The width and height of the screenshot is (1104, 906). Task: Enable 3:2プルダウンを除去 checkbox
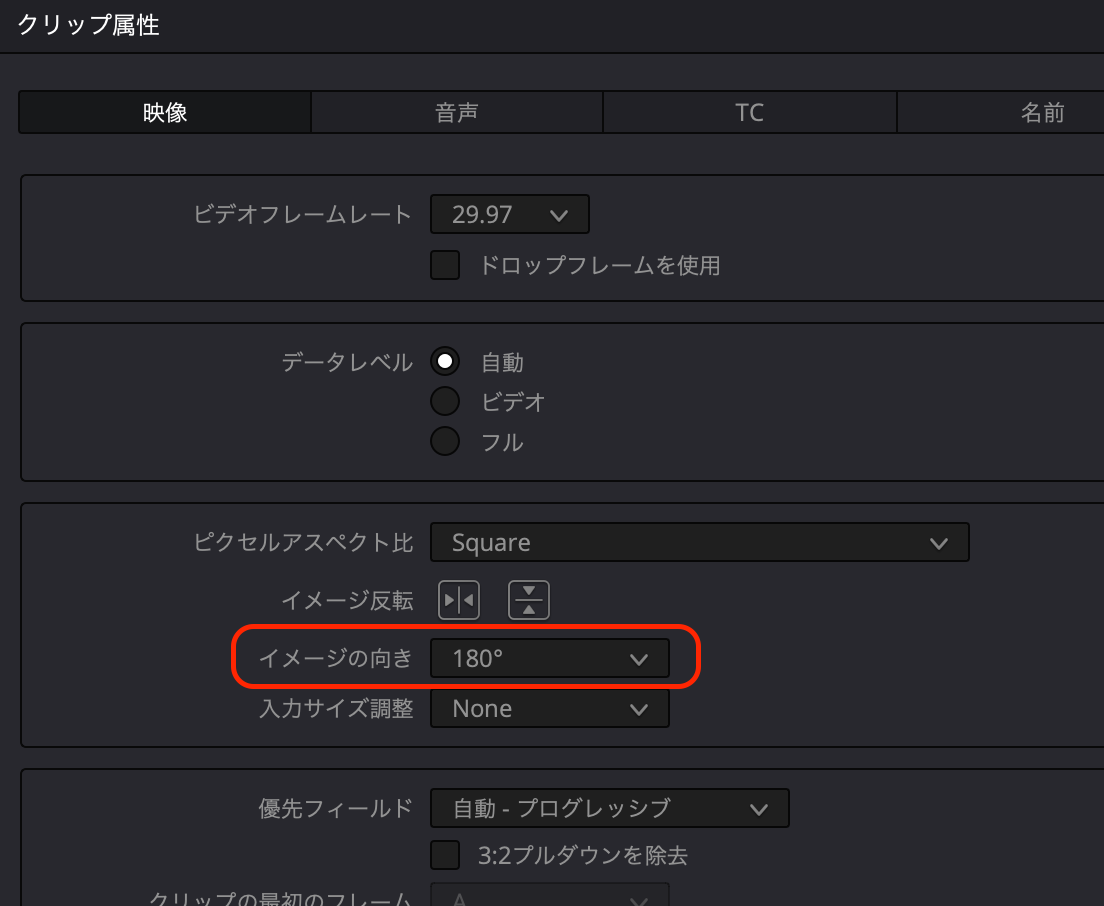pyautogui.click(x=445, y=855)
